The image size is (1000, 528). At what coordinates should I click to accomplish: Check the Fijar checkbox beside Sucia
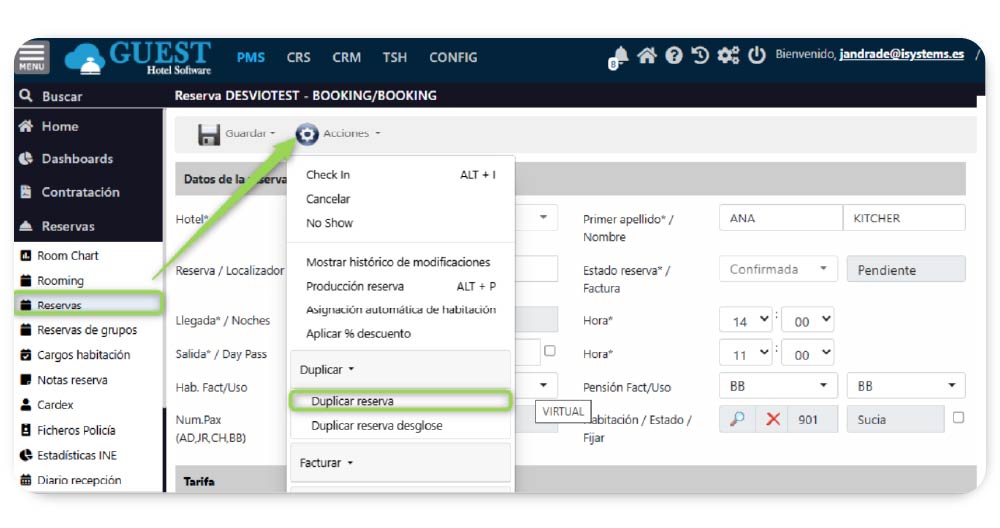click(958, 418)
